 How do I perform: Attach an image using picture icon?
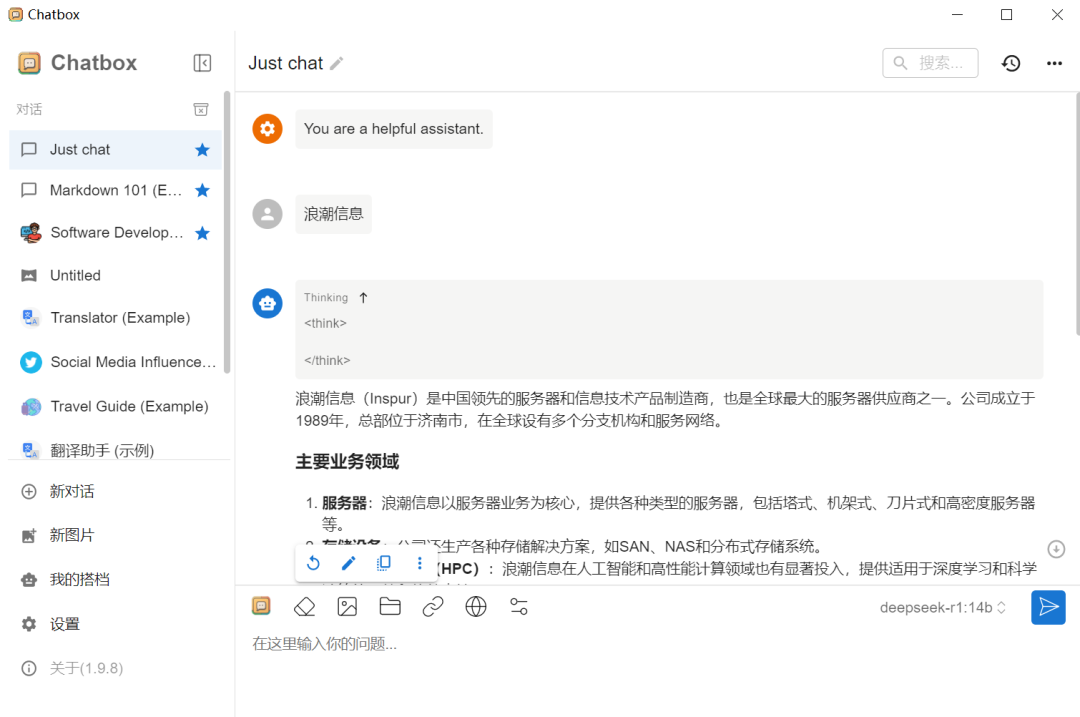pos(347,606)
